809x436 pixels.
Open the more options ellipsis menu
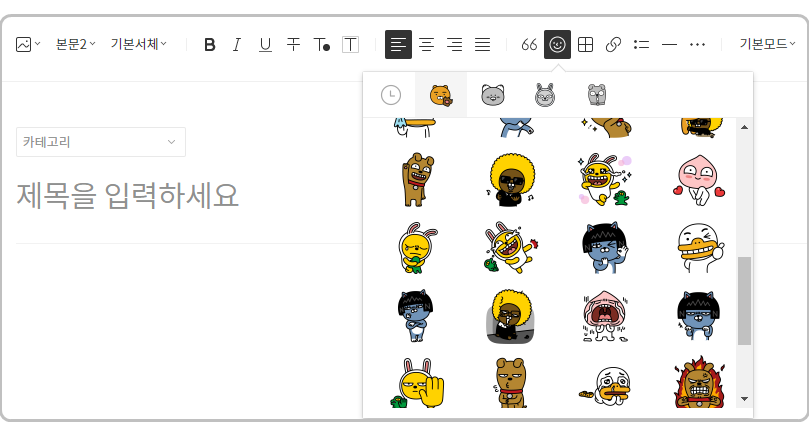[x=697, y=45]
